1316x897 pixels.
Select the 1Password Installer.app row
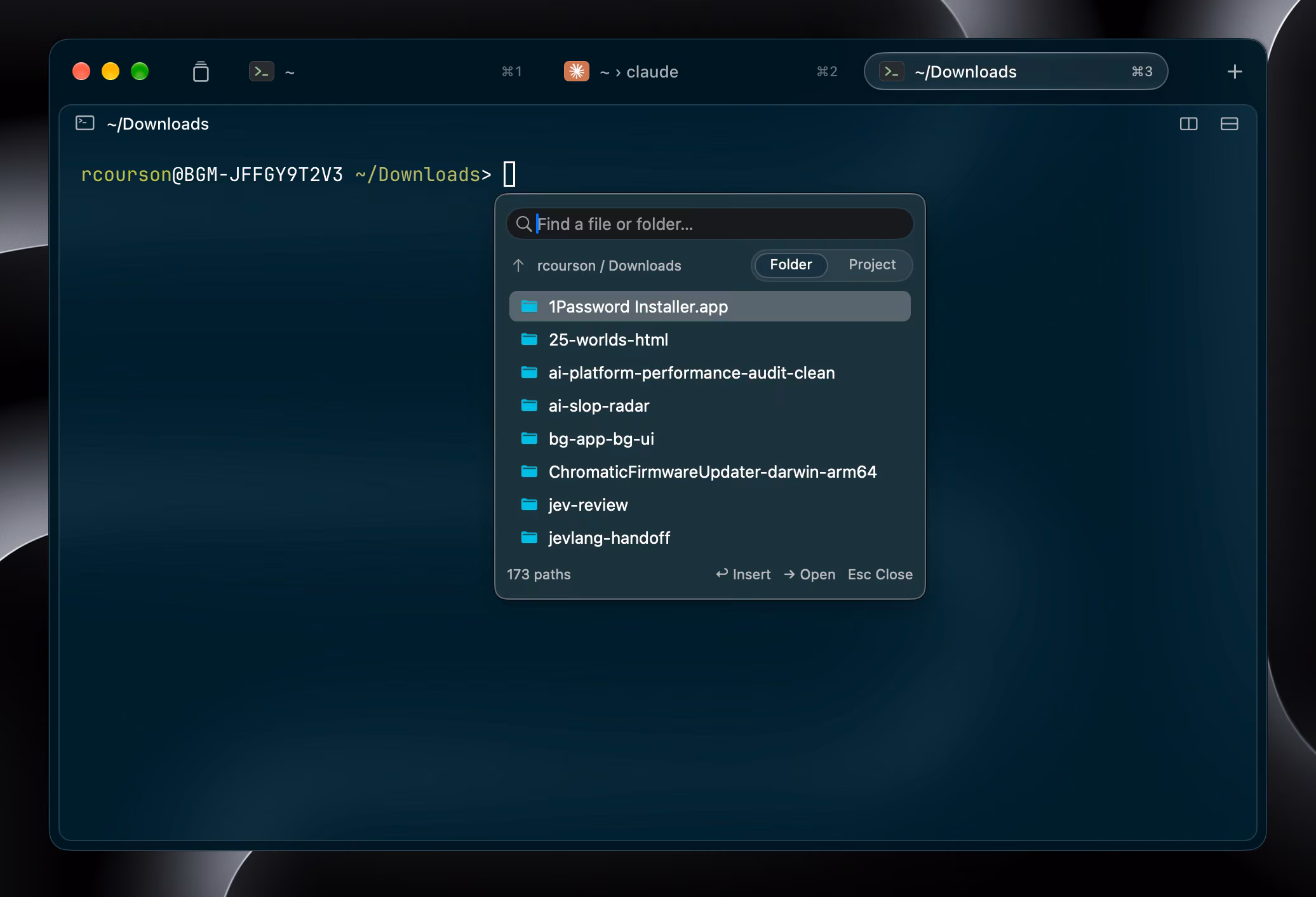click(x=709, y=306)
